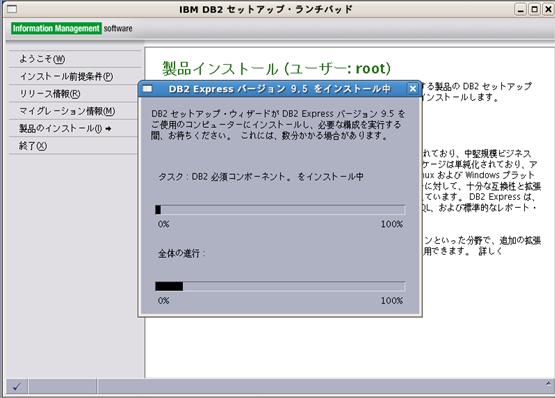Click the 'software' text beside logo
555x398 pixels.
pos(118,28)
